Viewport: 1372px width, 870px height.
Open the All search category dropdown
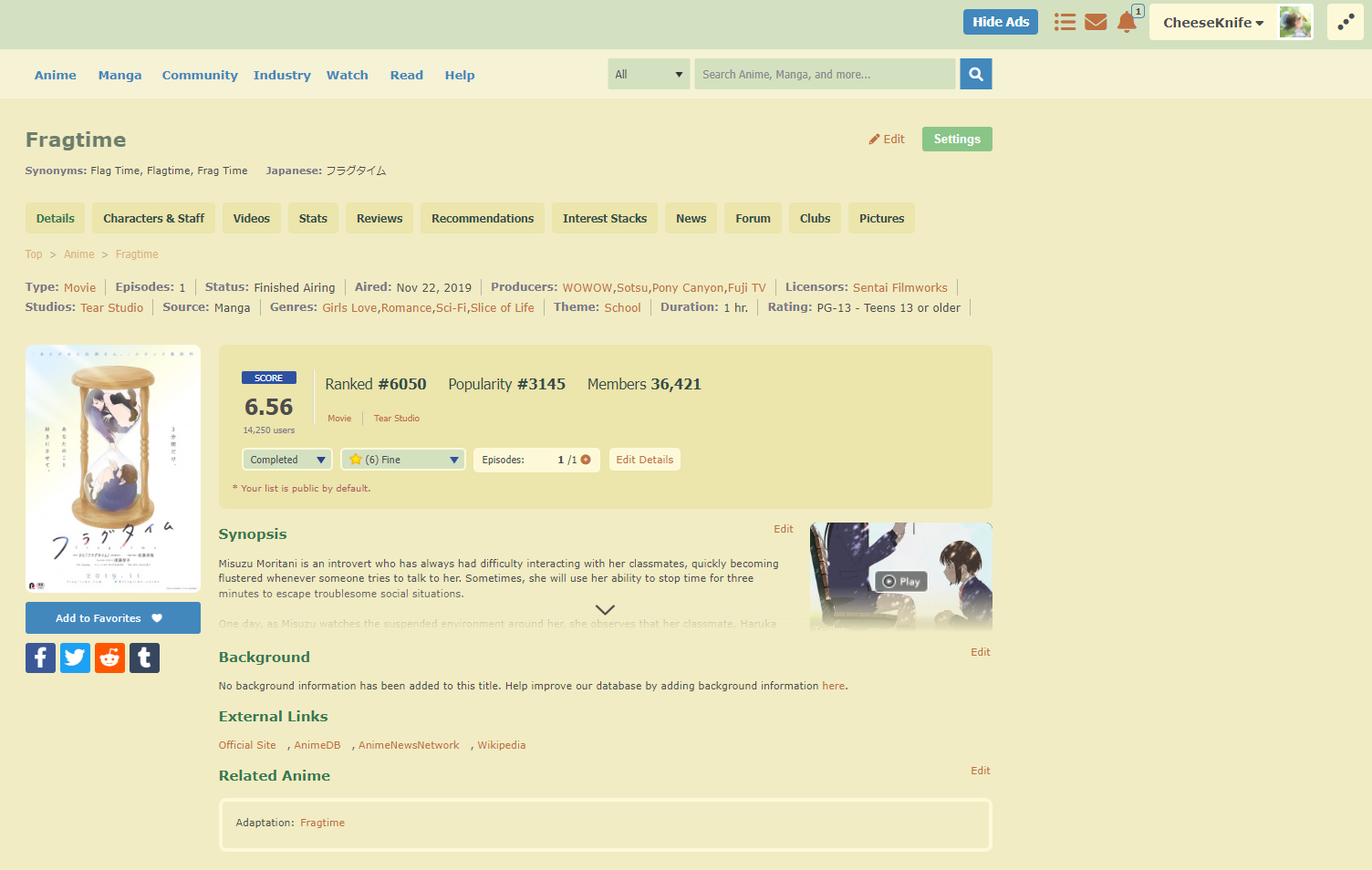(649, 75)
